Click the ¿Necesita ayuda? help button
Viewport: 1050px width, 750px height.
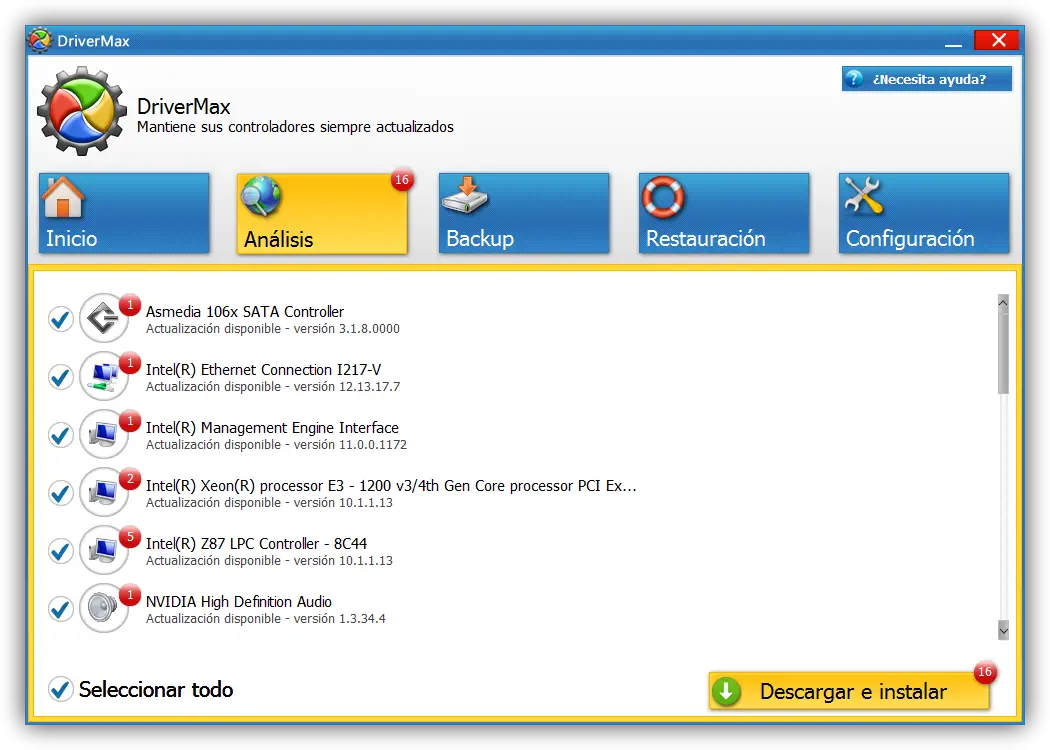click(x=927, y=79)
